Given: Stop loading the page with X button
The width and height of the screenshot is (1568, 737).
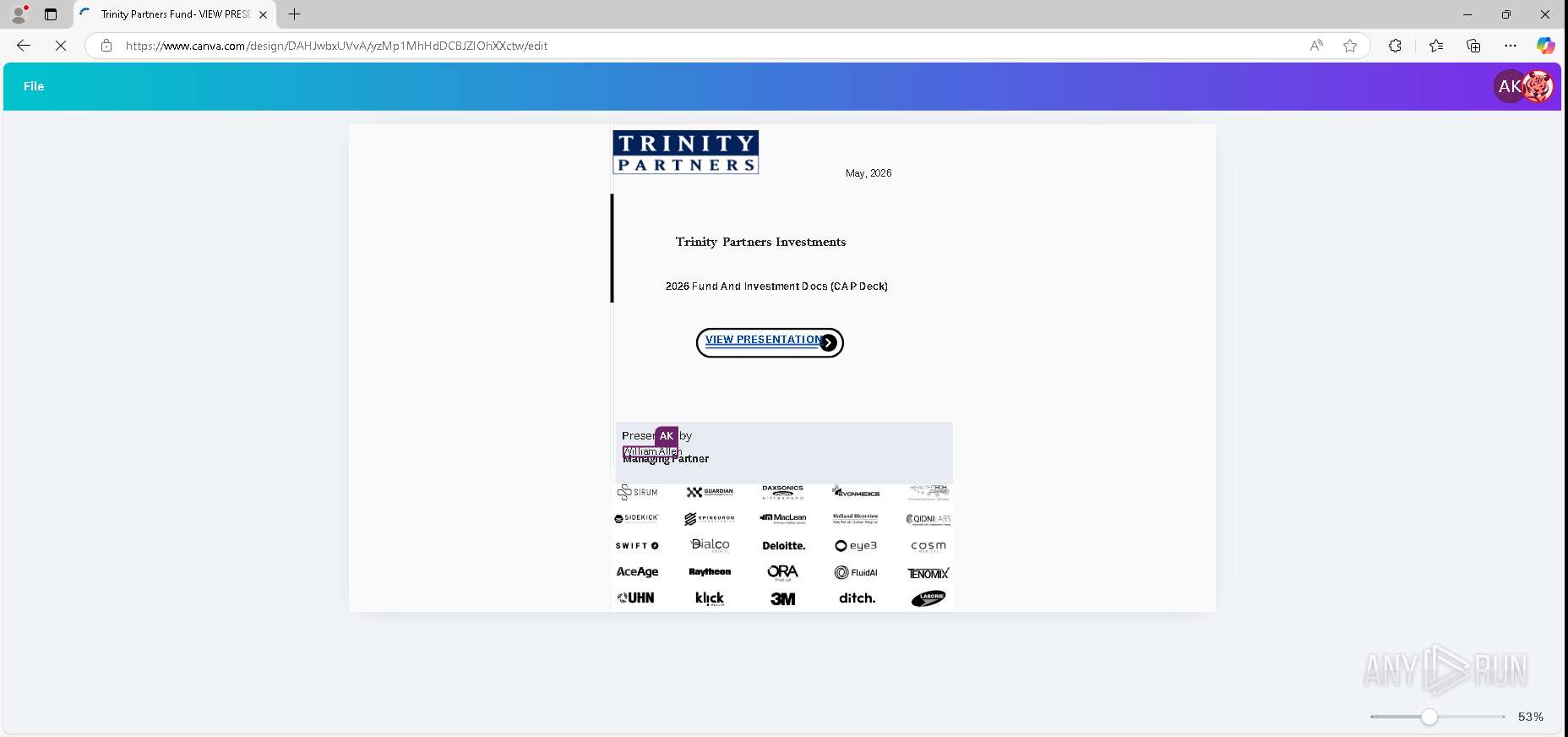Looking at the screenshot, I should pyautogui.click(x=61, y=46).
